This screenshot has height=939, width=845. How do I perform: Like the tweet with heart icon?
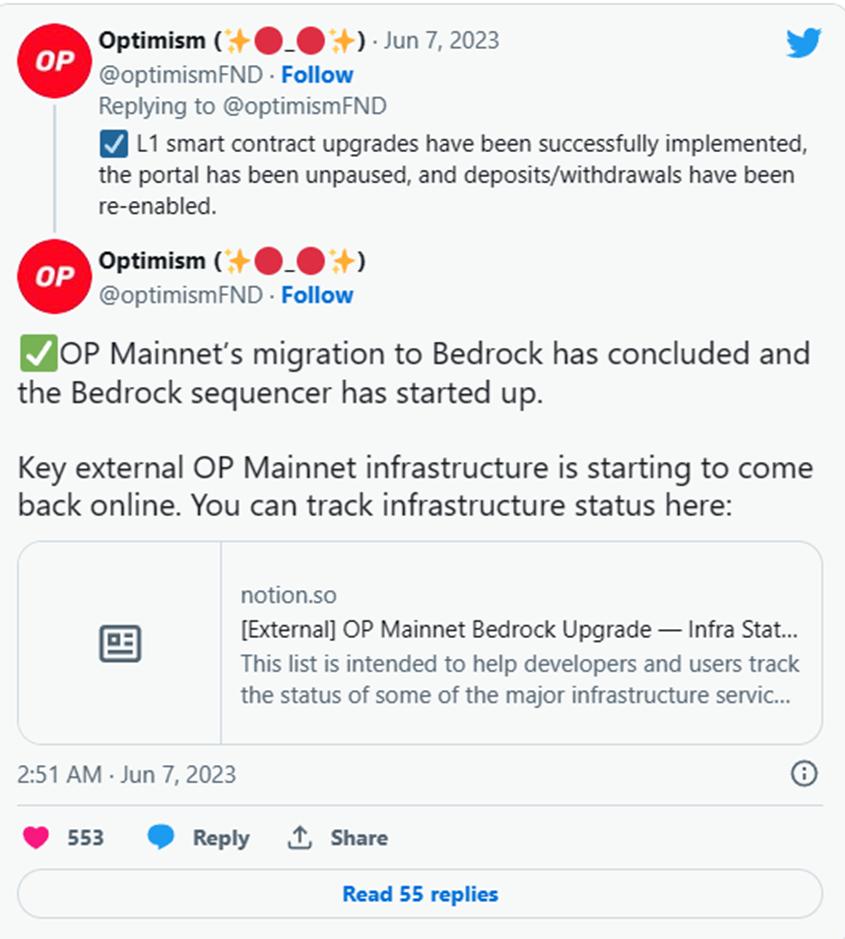point(36,837)
